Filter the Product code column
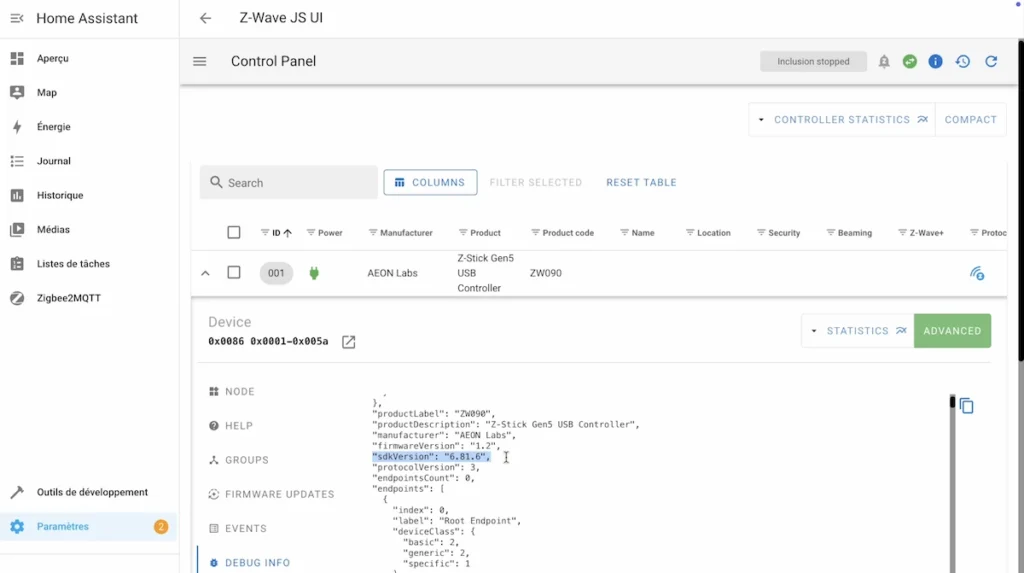The width and height of the screenshot is (1024, 573). [x=536, y=233]
